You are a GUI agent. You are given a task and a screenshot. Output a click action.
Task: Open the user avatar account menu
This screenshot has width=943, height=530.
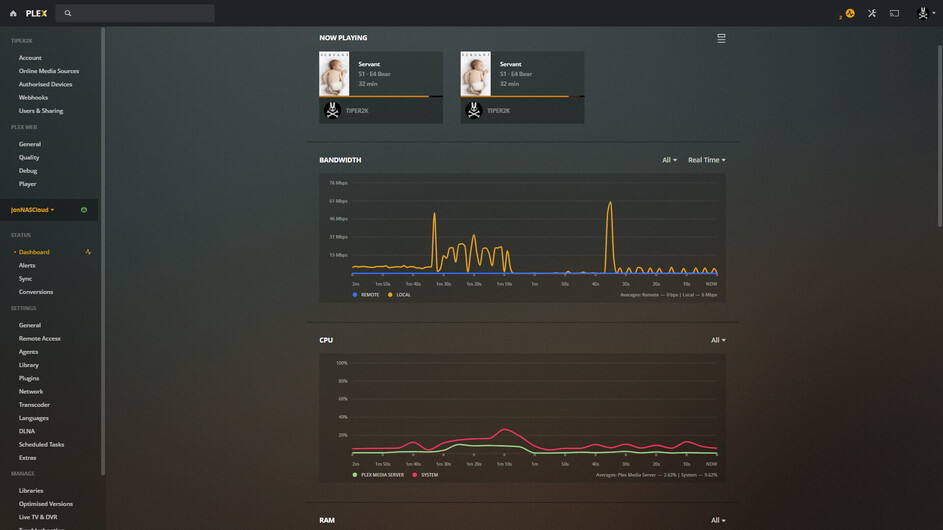pyautogui.click(x=923, y=13)
